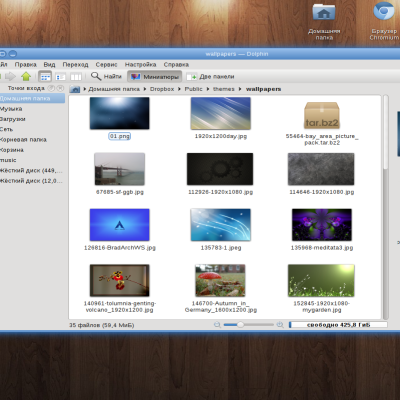400x400 pixels.
Task: Select the 114646-1920x1080.jpg gray thumbnail
Action: (x=321, y=169)
